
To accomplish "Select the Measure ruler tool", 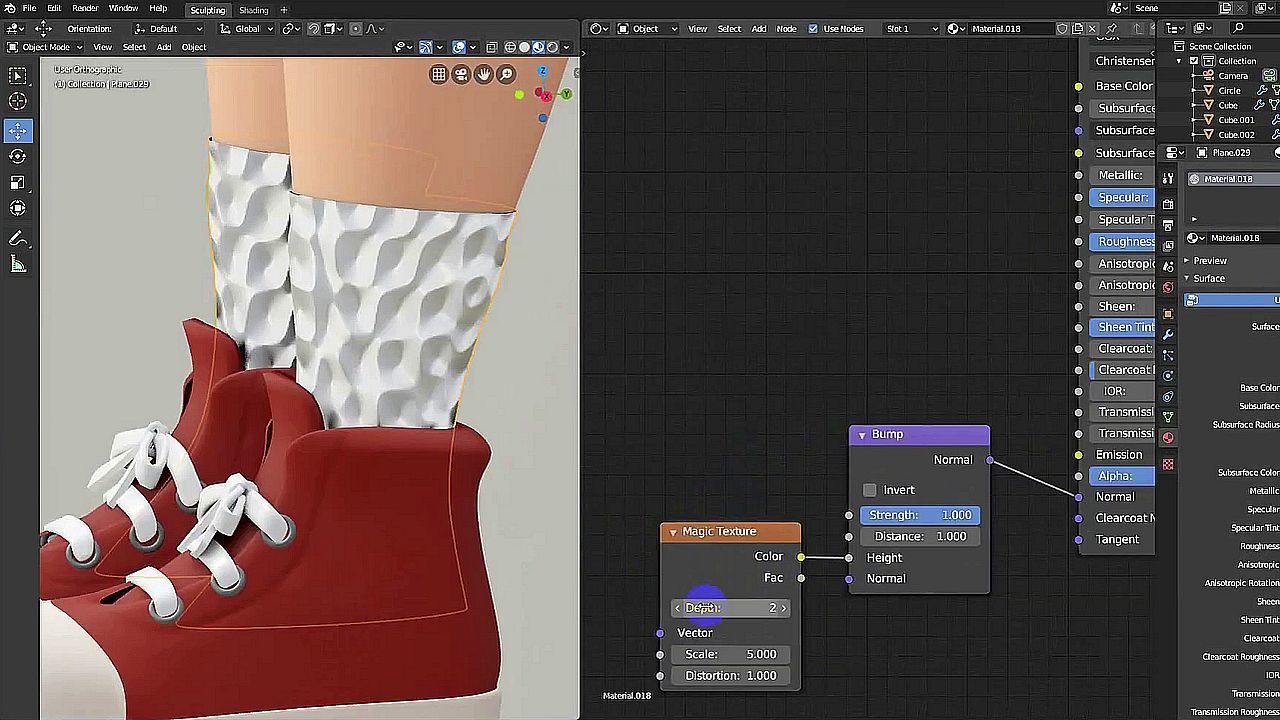I will point(18,265).
